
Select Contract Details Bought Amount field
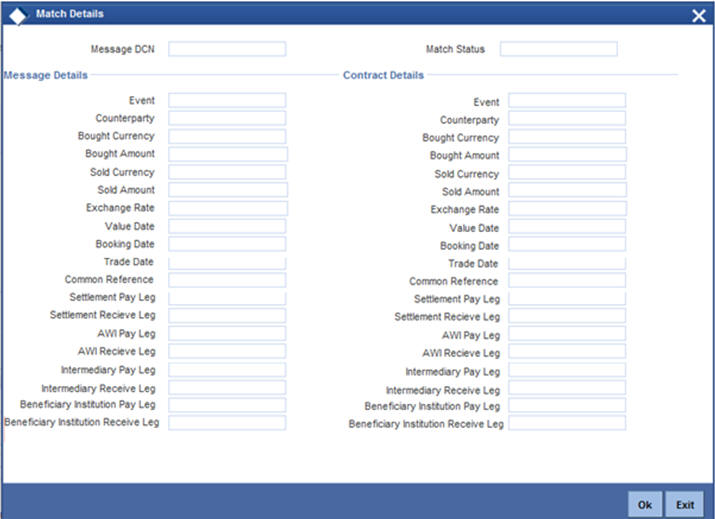(568, 154)
